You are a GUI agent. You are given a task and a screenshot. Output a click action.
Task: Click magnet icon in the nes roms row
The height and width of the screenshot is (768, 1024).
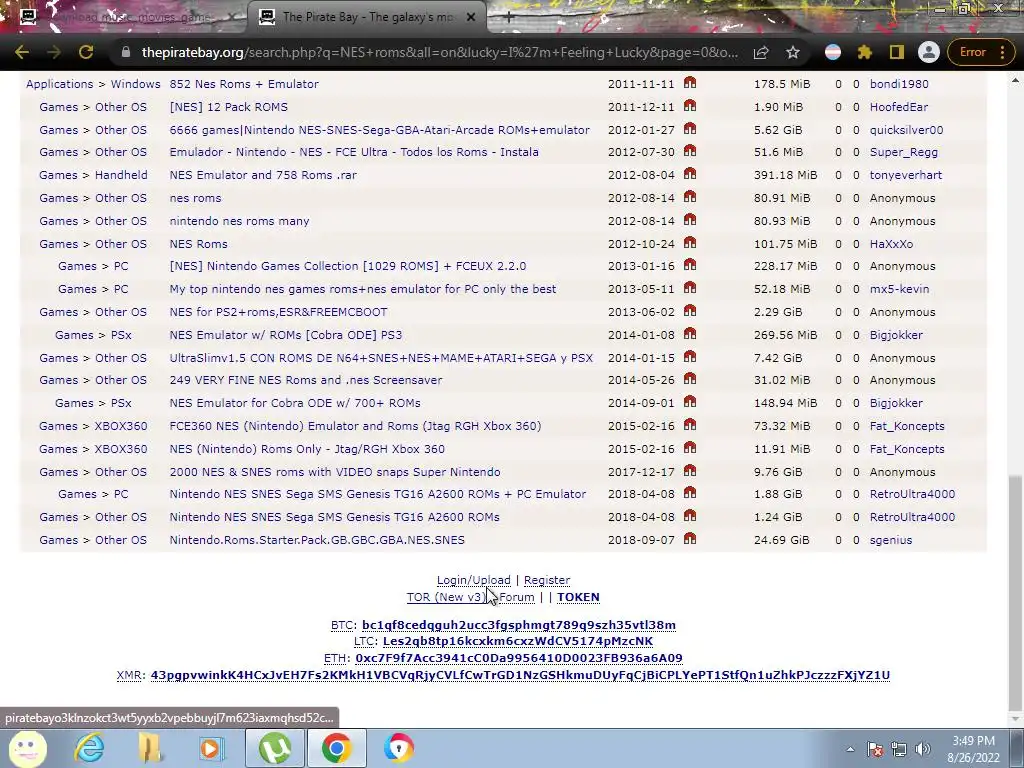pos(690,197)
